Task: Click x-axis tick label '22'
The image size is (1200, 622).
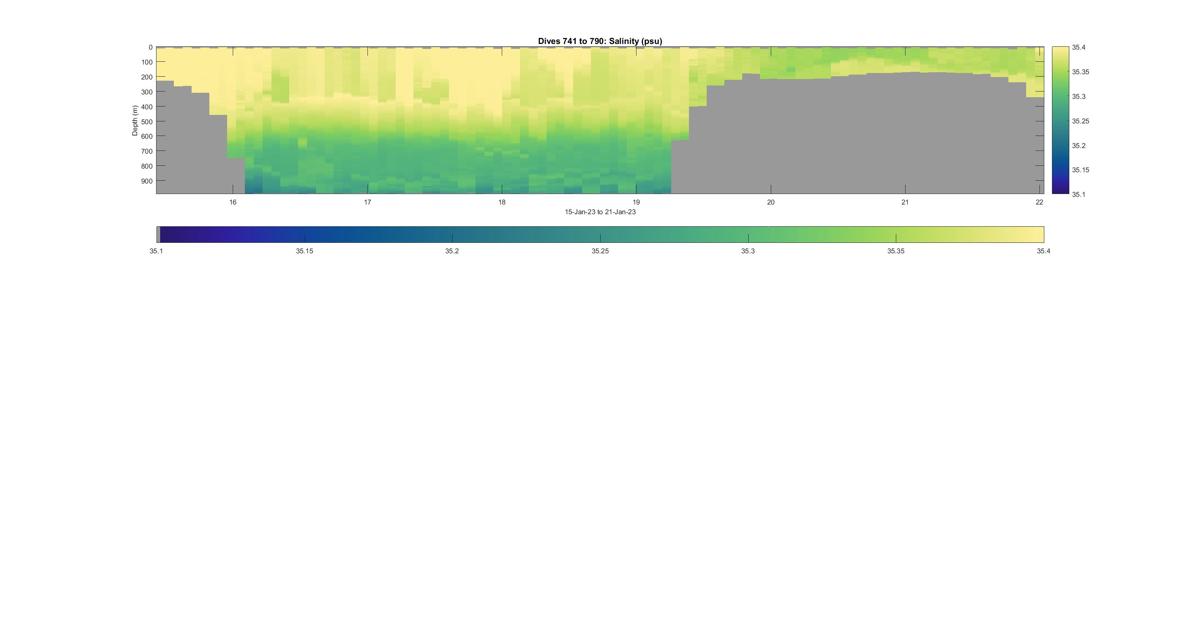Action: coord(1039,202)
